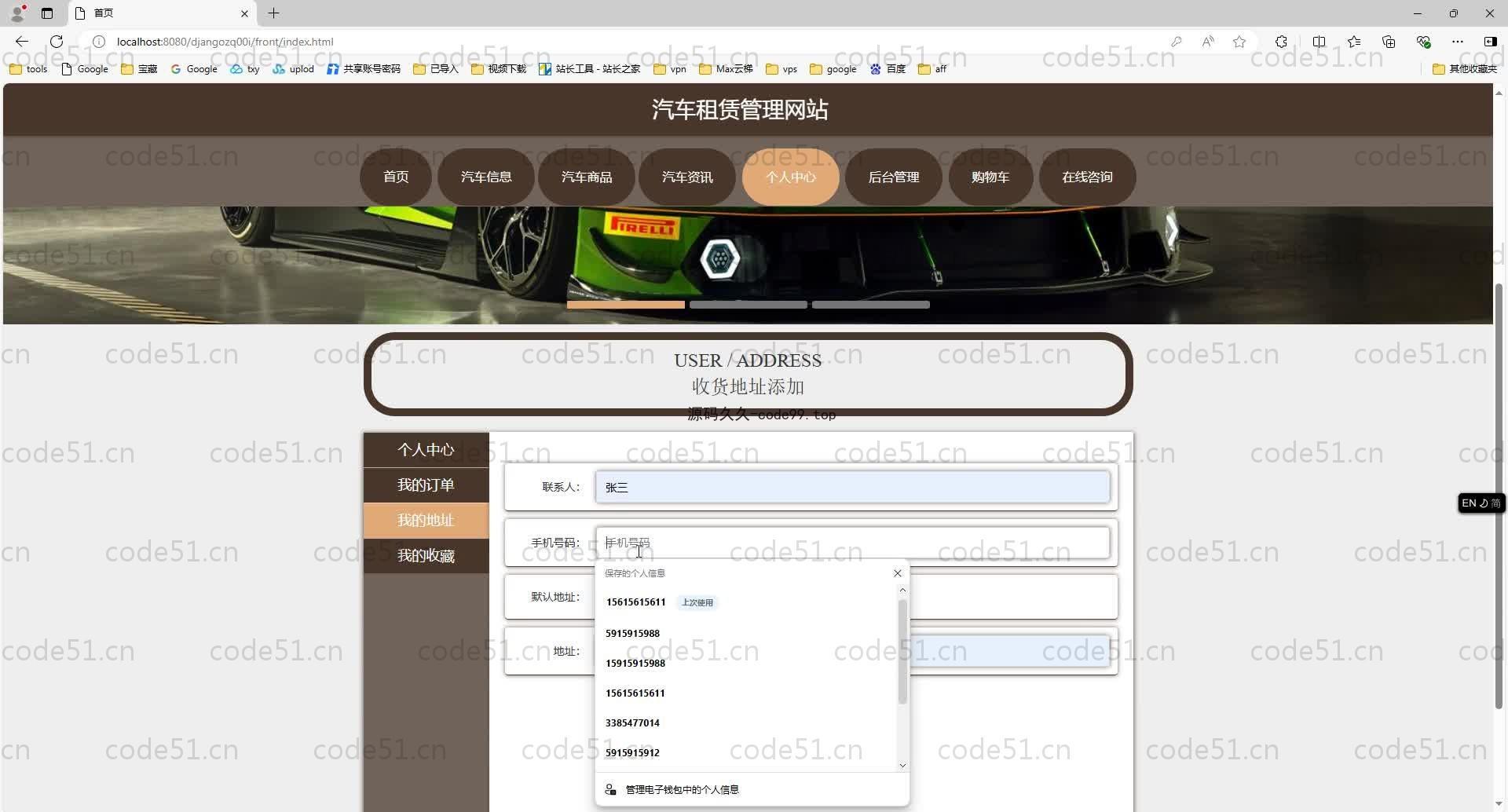Open the 在线咨询 nav item
Image resolution: width=1508 pixels, height=812 pixels.
coord(1087,177)
